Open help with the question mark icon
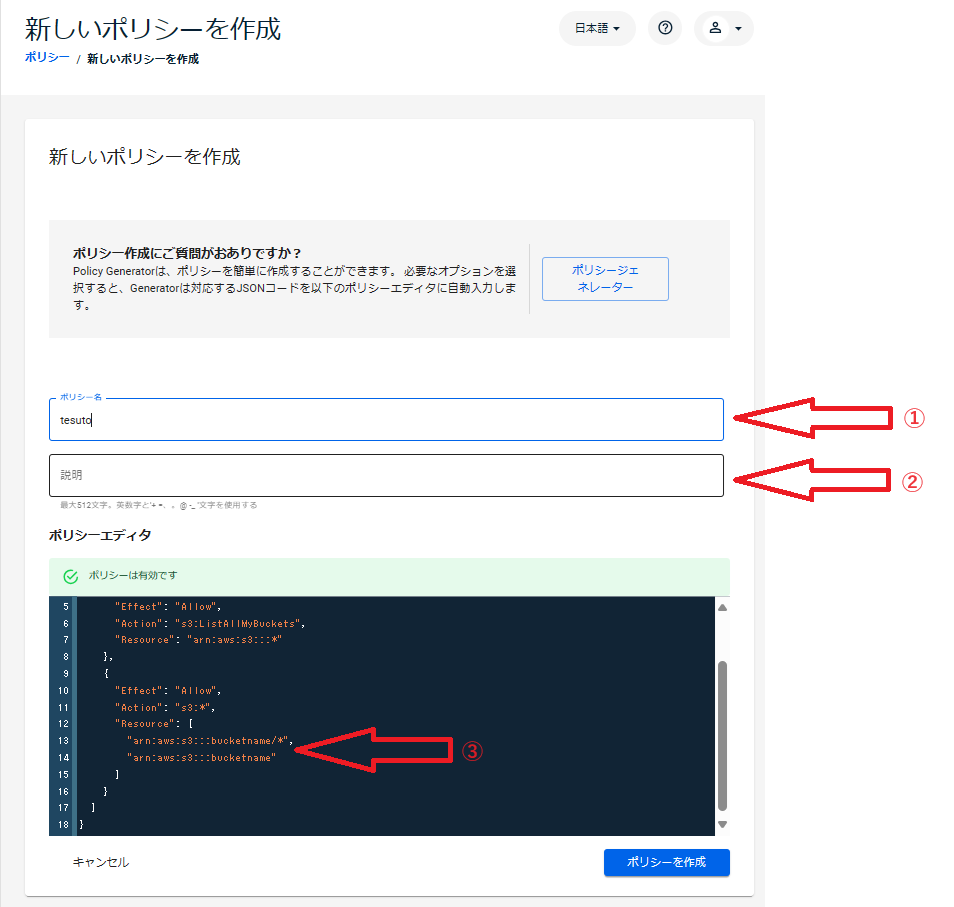This screenshot has height=907, width=954. click(665, 28)
